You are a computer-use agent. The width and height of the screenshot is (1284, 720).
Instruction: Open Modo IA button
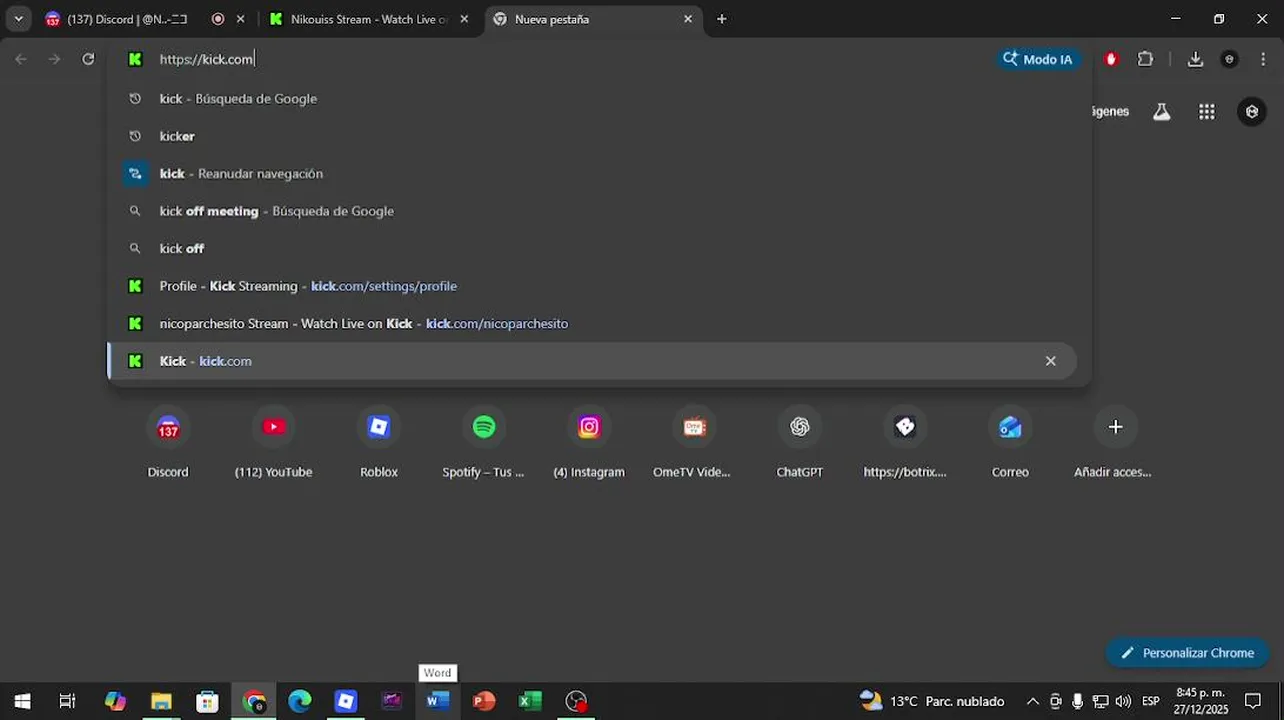tap(1038, 59)
